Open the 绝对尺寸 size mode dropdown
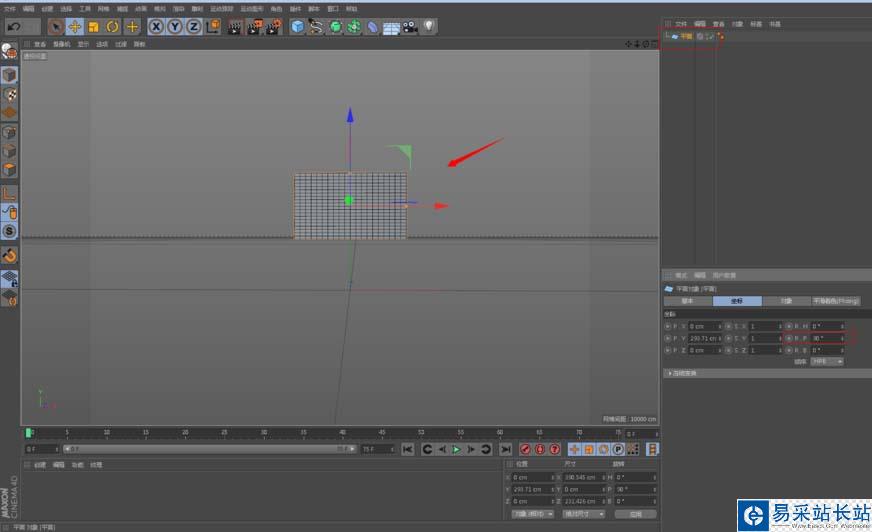This screenshot has height=532, width=872. (583, 514)
